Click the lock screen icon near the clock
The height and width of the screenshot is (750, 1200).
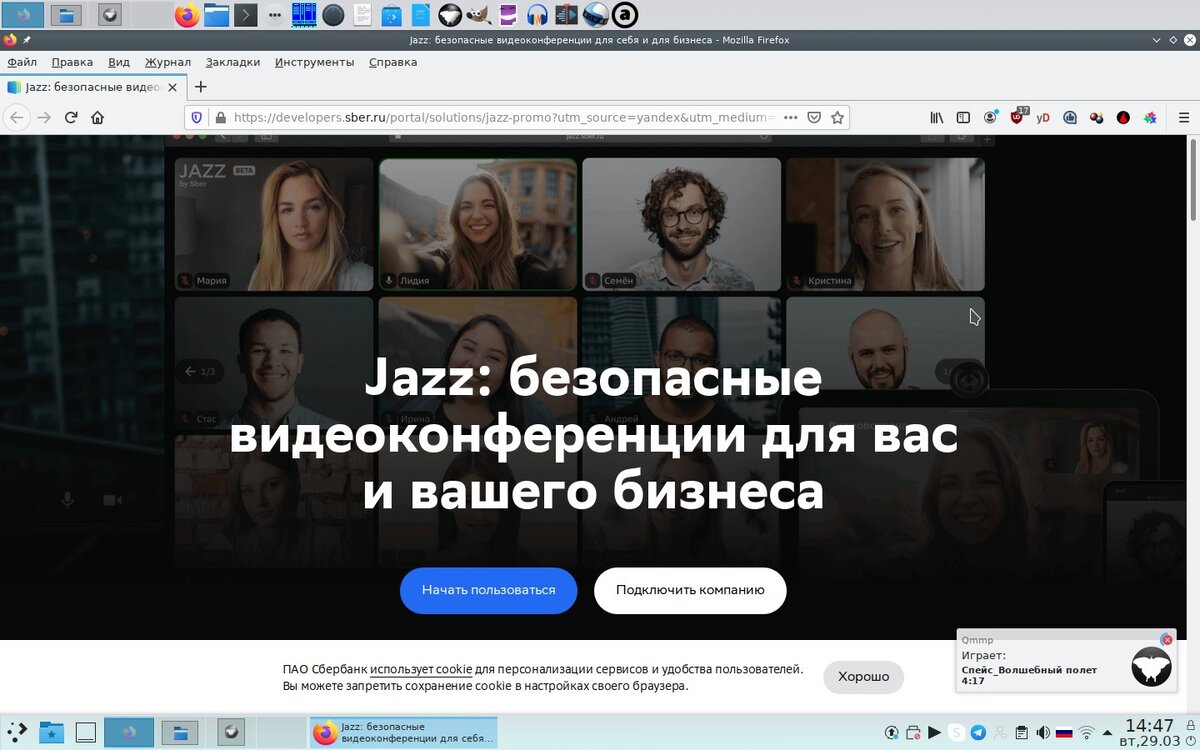(x=1189, y=724)
